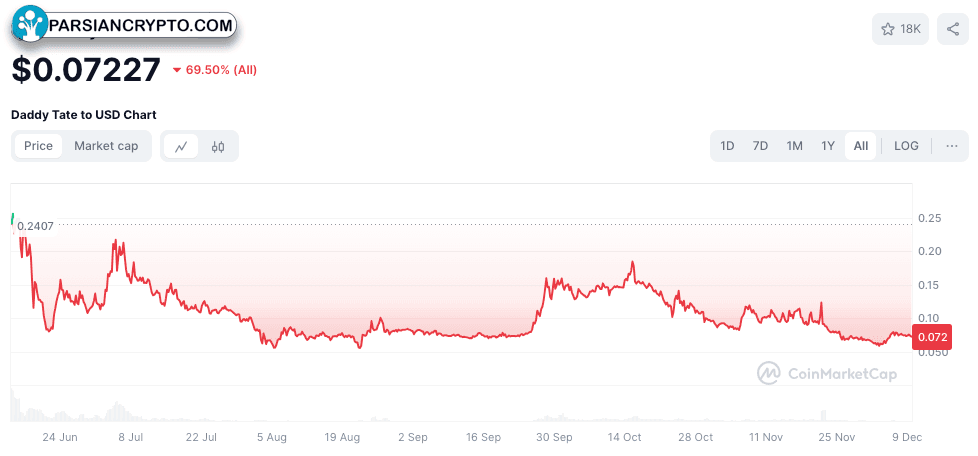This screenshot has width=978, height=456.
Task: Open the share icon button
Action: [x=952, y=29]
